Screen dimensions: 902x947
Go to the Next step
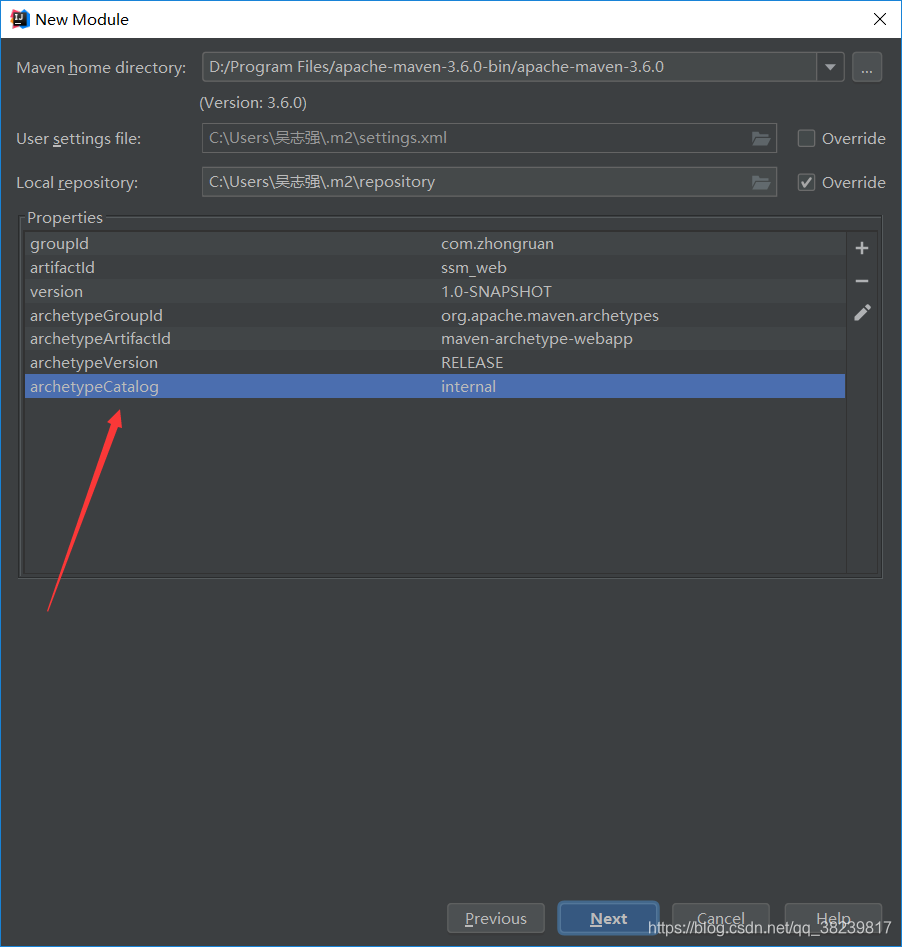pos(608,919)
